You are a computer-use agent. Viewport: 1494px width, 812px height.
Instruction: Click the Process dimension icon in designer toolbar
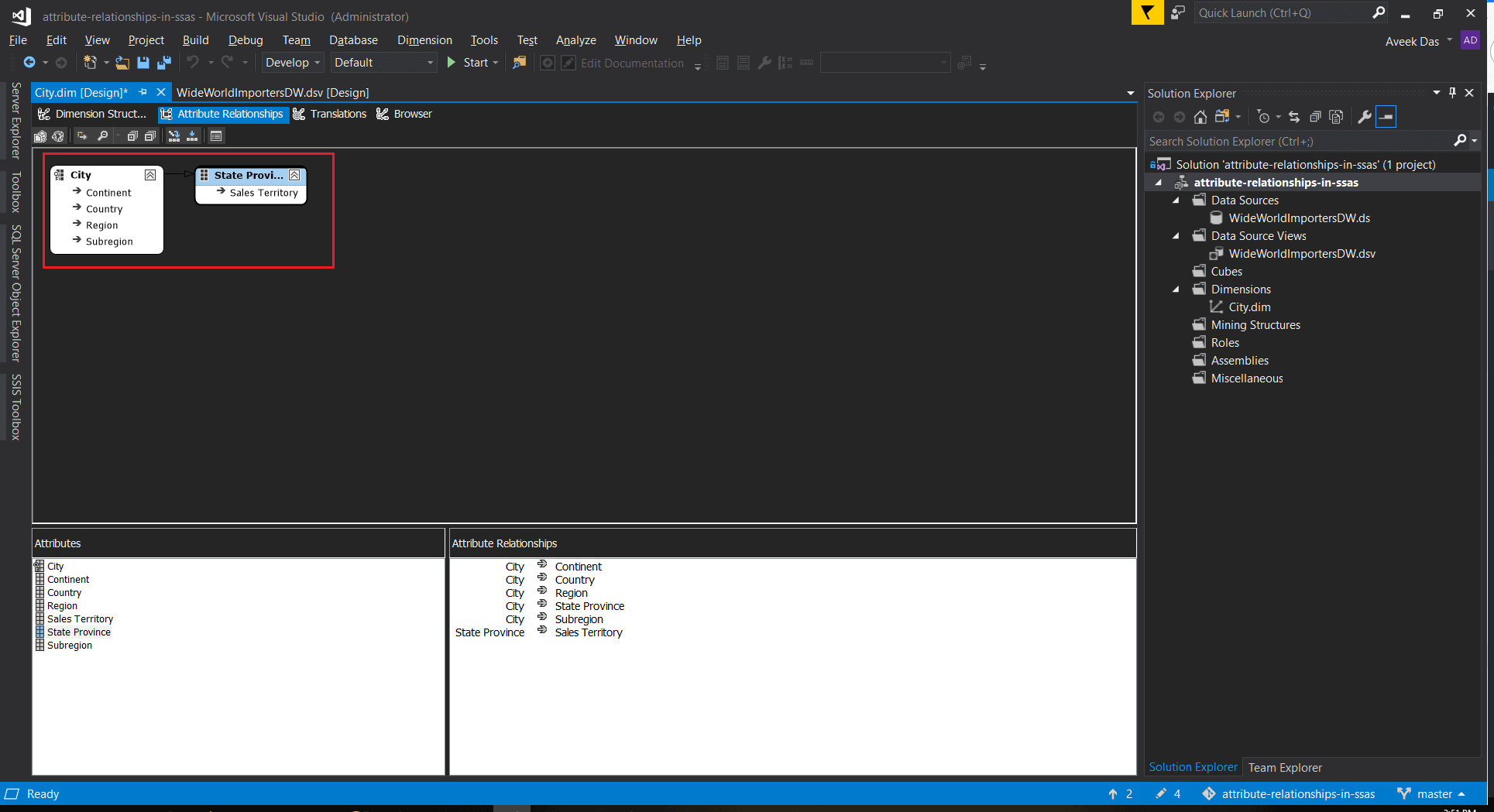(x=40, y=136)
